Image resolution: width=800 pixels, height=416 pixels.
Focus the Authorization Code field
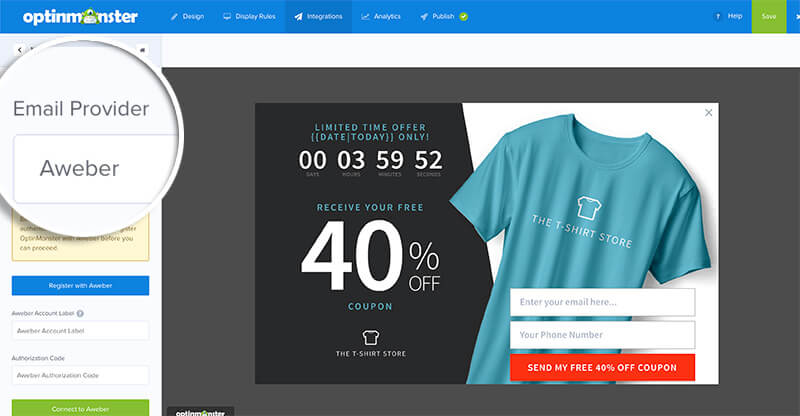(81, 375)
